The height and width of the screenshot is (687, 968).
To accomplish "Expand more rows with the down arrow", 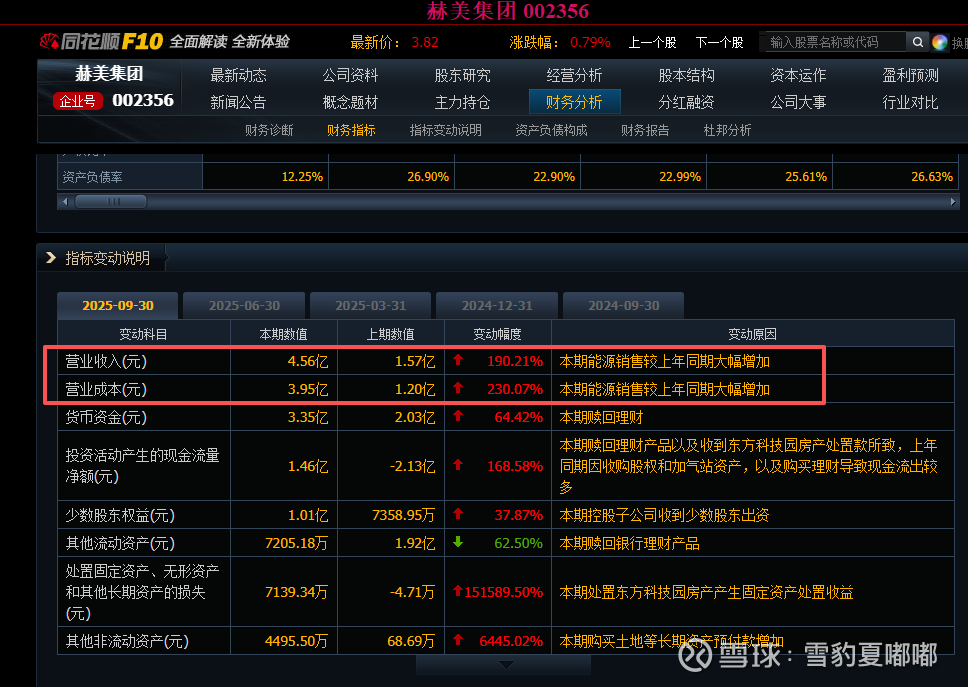I will 506,665.
